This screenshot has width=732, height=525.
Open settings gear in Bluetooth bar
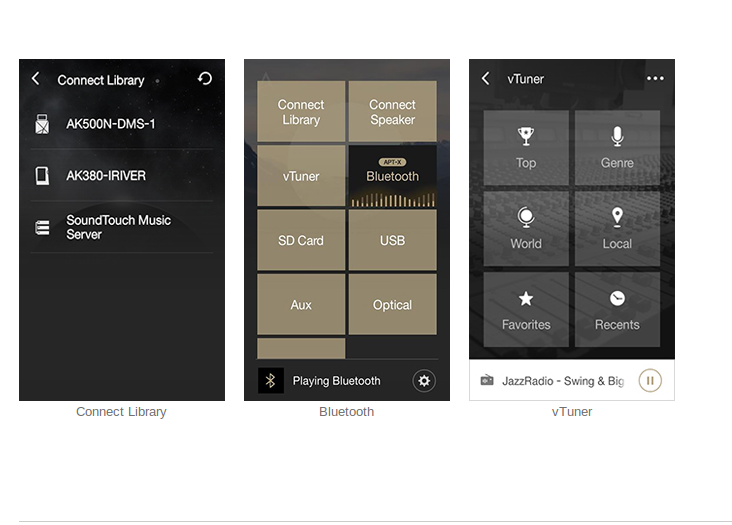pyautogui.click(x=424, y=381)
